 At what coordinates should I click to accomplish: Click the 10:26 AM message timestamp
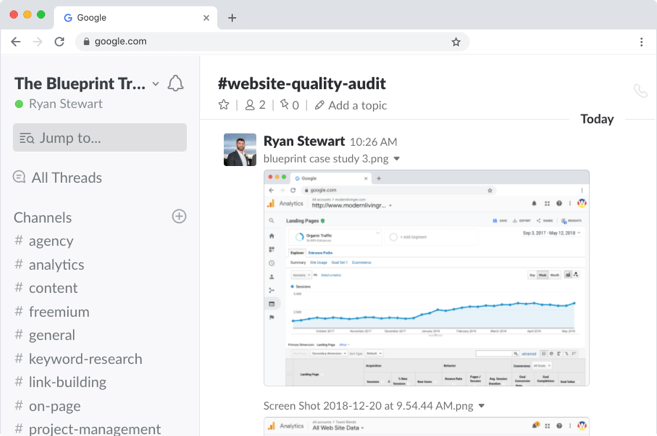point(373,142)
